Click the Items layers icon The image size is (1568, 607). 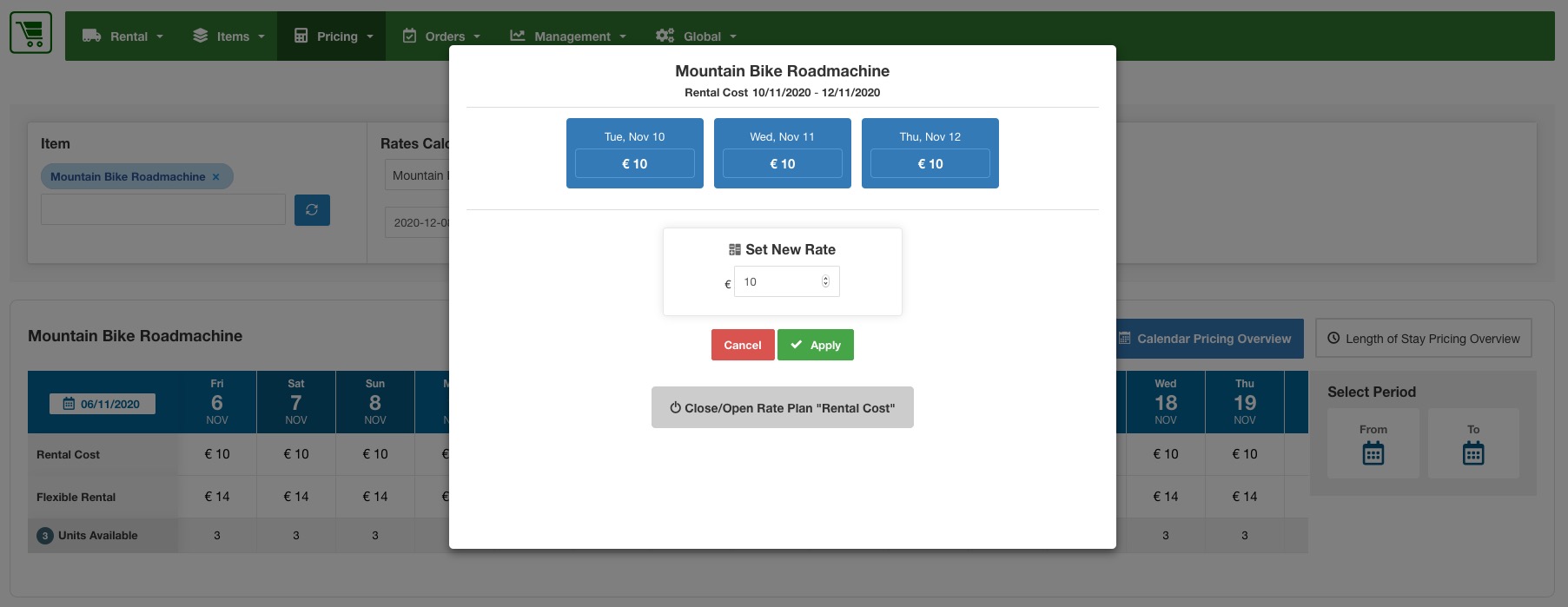pos(201,36)
